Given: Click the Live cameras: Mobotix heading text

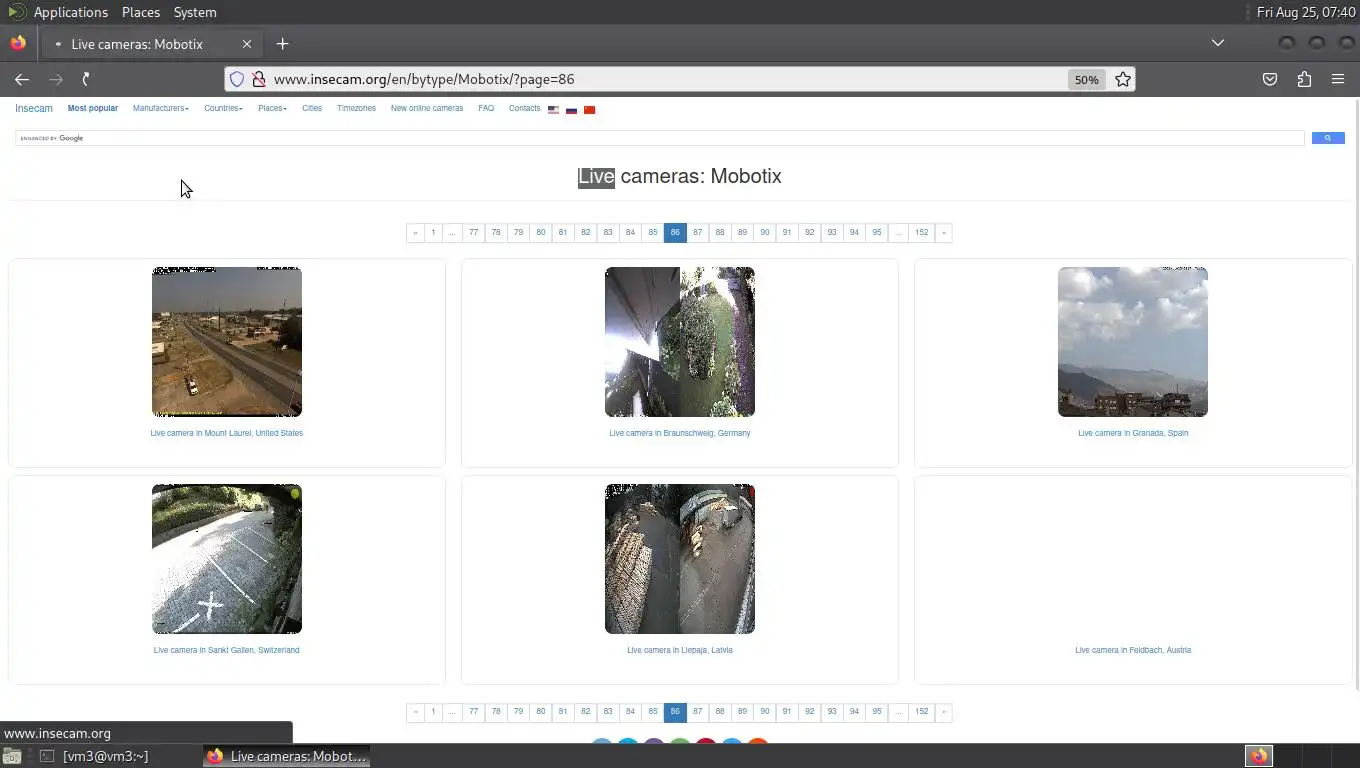Looking at the screenshot, I should click(x=680, y=176).
